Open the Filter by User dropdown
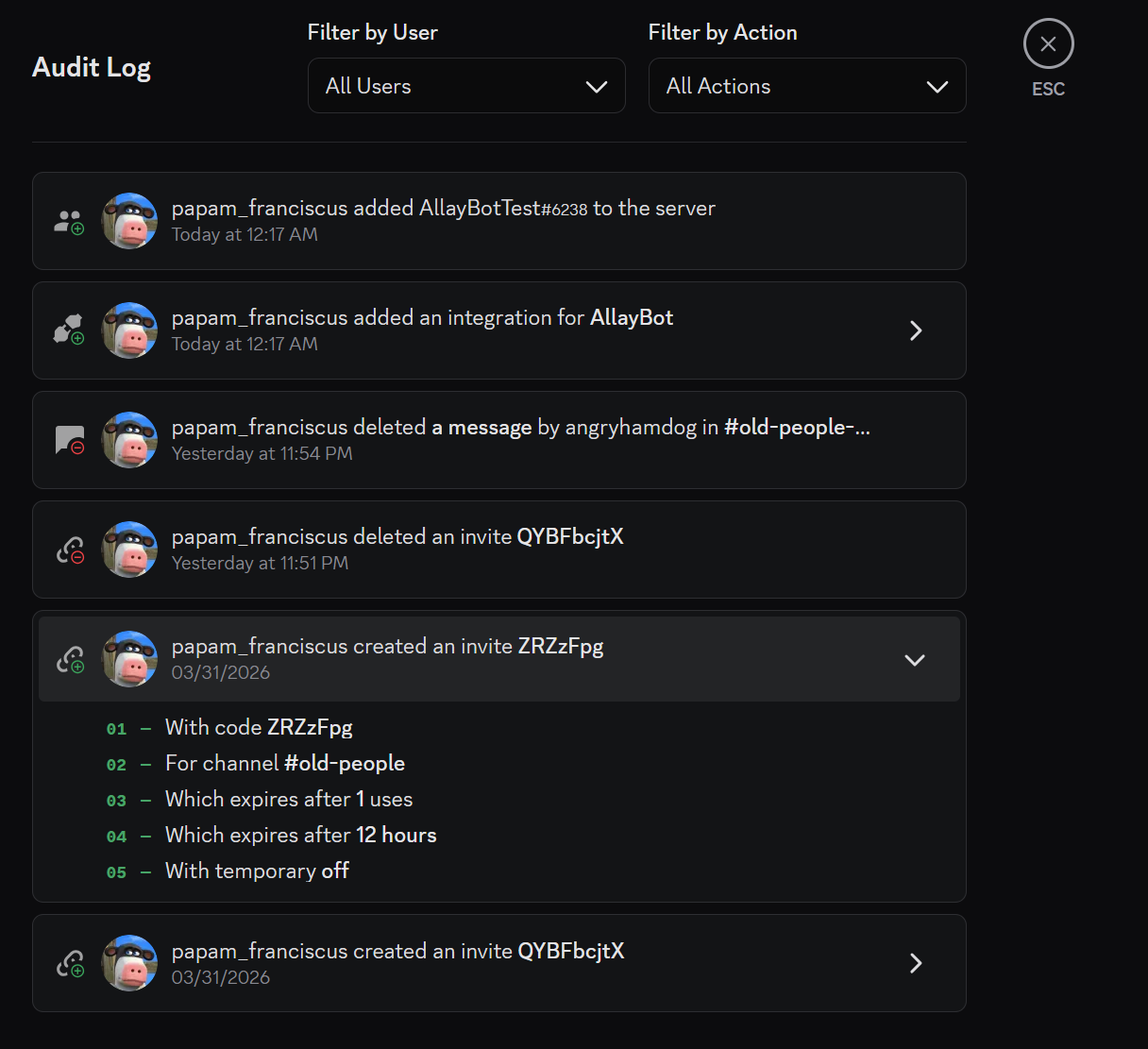Screen dimensions: 1148x1049 click(466, 86)
